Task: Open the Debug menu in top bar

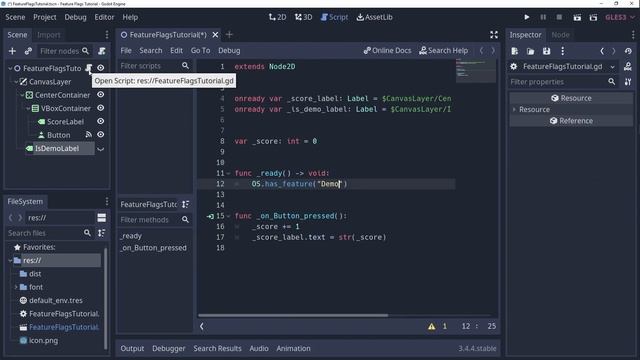Action: 76,17
